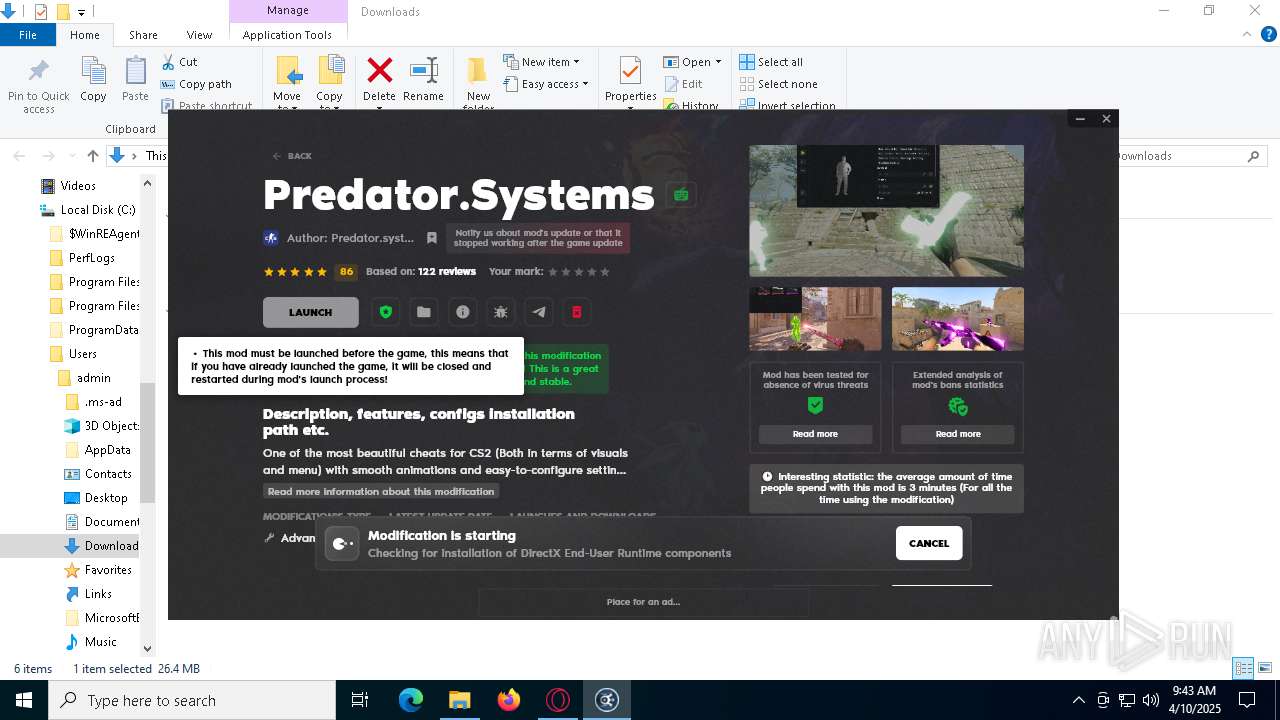Open the File menu tab
The width and height of the screenshot is (1280, 720).
click(28, 35)
